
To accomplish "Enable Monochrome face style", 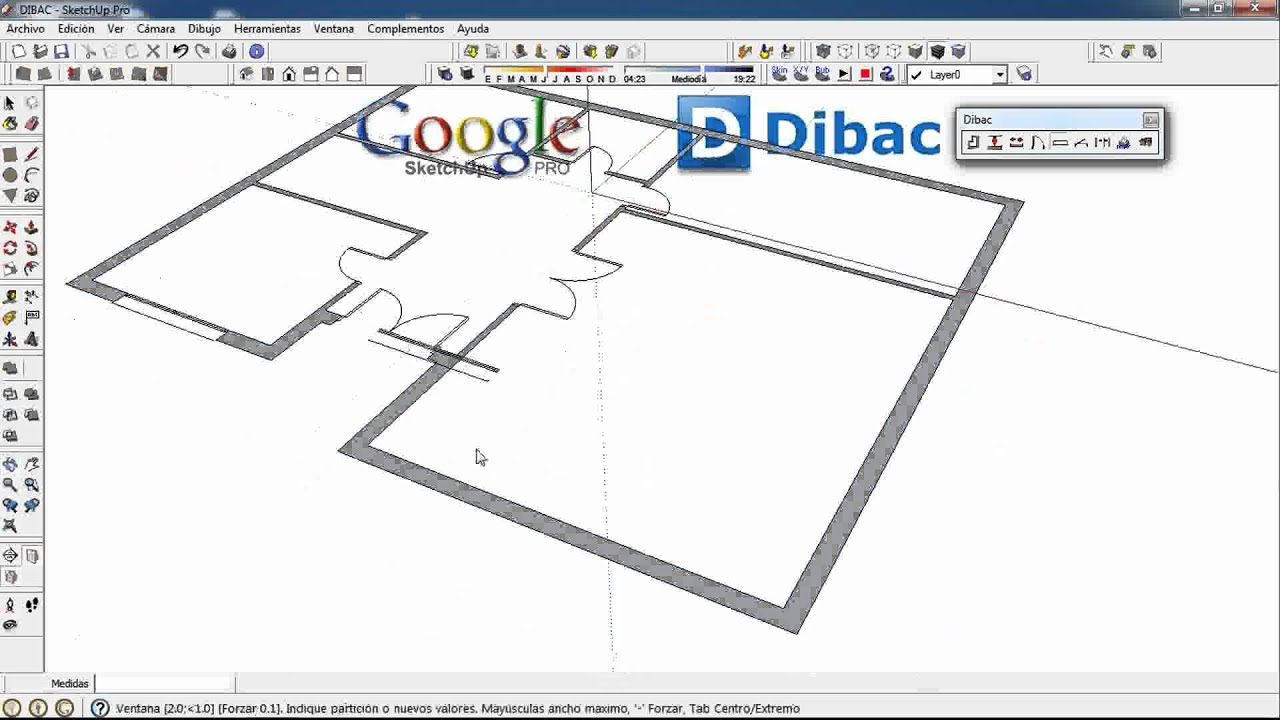I will point(959,51).
